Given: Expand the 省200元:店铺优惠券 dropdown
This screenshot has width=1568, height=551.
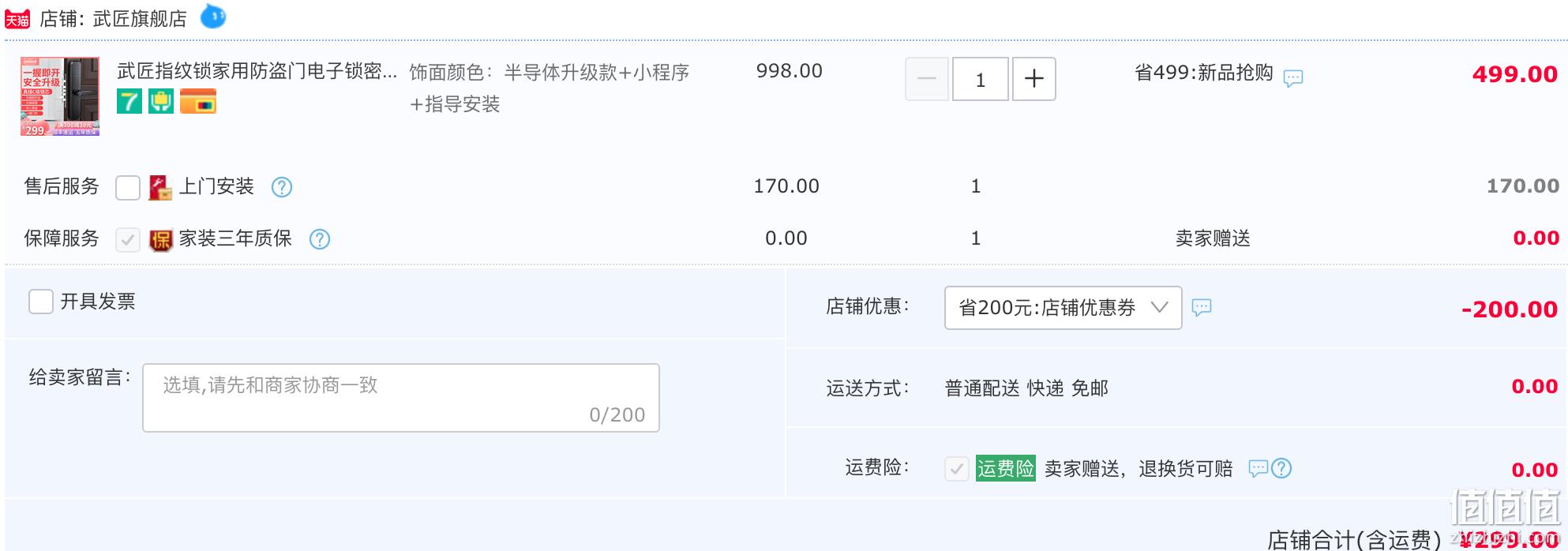Looking at the screenshot, I should click(x=1063, y=308).
